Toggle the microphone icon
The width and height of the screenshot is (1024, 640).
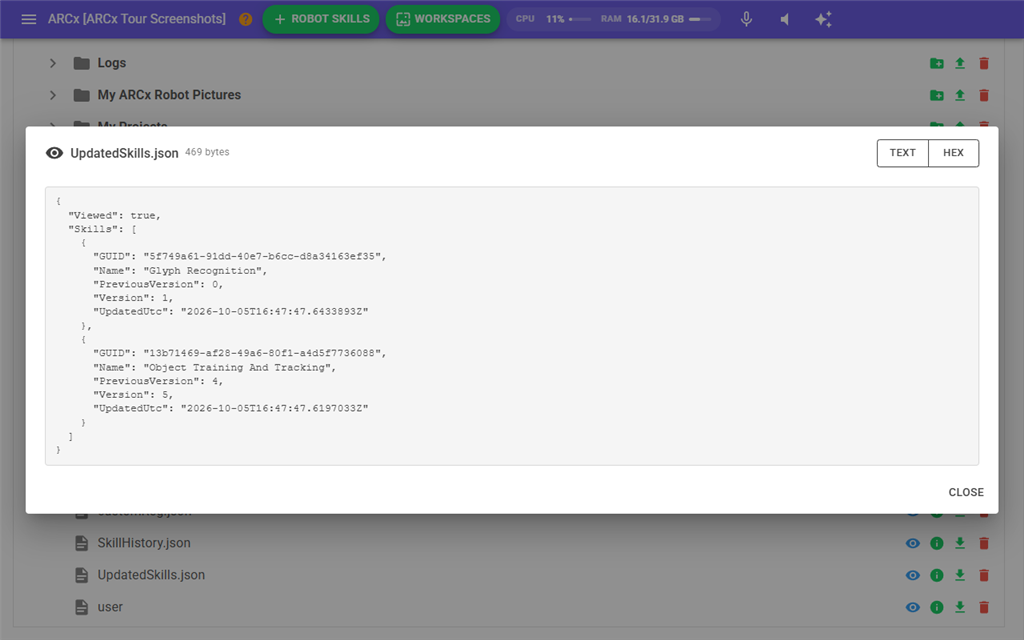[x=746, y=19]
